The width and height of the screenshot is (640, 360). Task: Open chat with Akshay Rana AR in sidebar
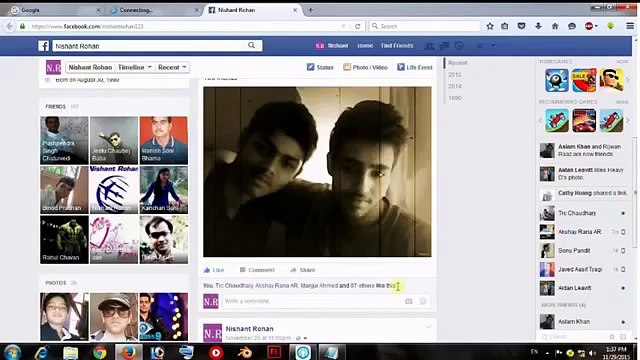point(583,232)
